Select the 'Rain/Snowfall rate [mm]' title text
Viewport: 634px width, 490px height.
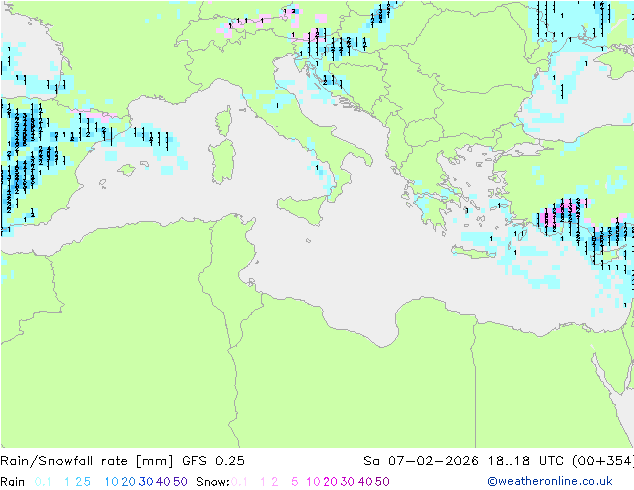point(87,461)
